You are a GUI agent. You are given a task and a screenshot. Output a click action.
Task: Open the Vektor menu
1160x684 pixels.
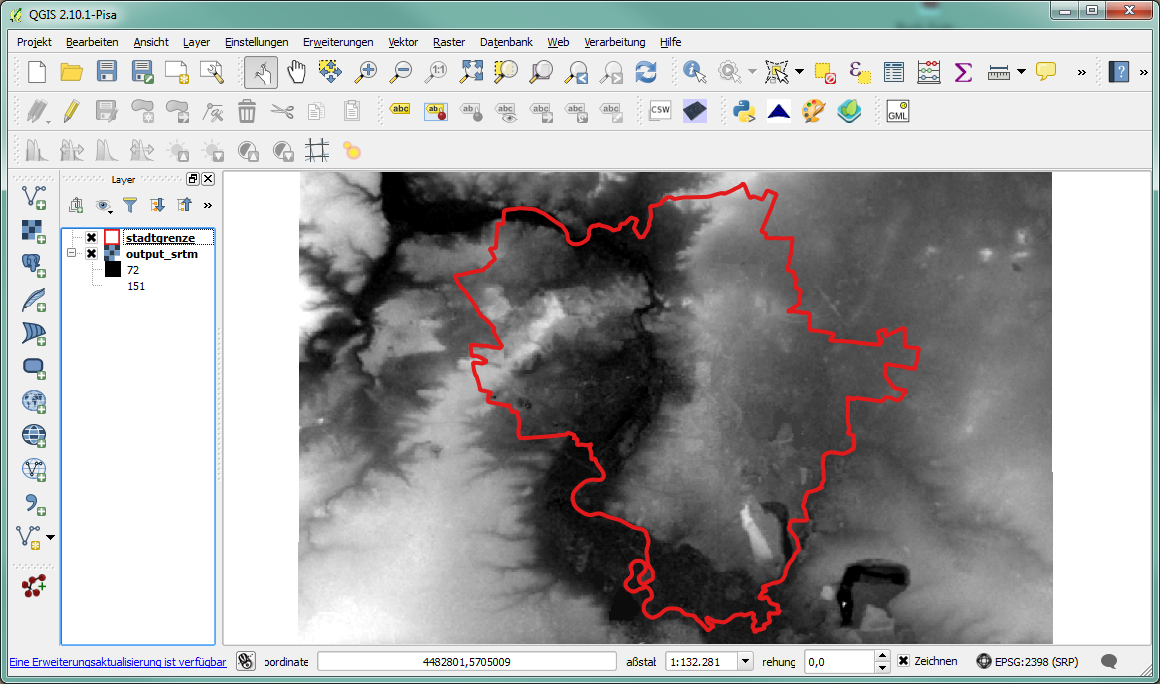pyautogui.click(x=403, y=42)
